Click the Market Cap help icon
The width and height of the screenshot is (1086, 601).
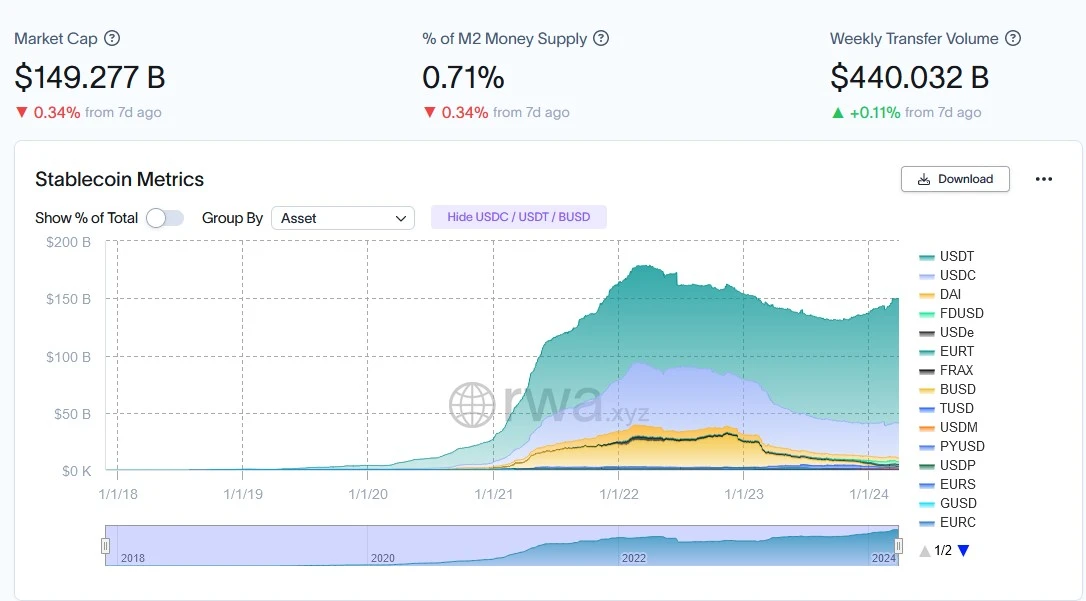112,39
